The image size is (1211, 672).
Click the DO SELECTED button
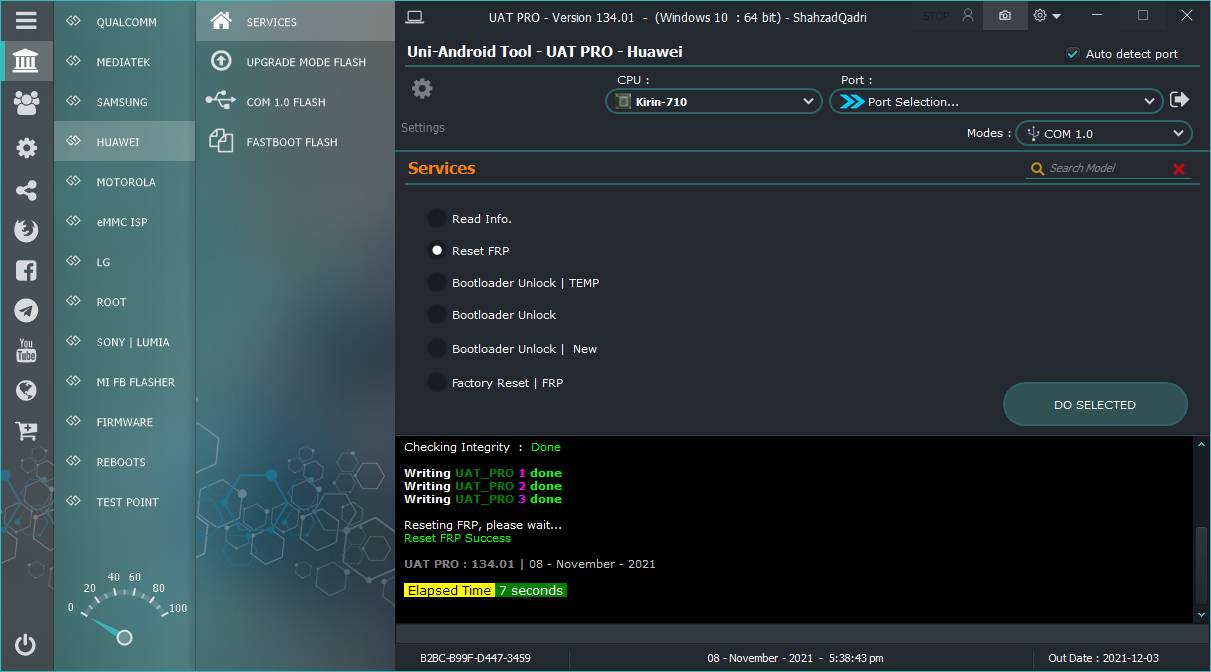click(1095, 405)
